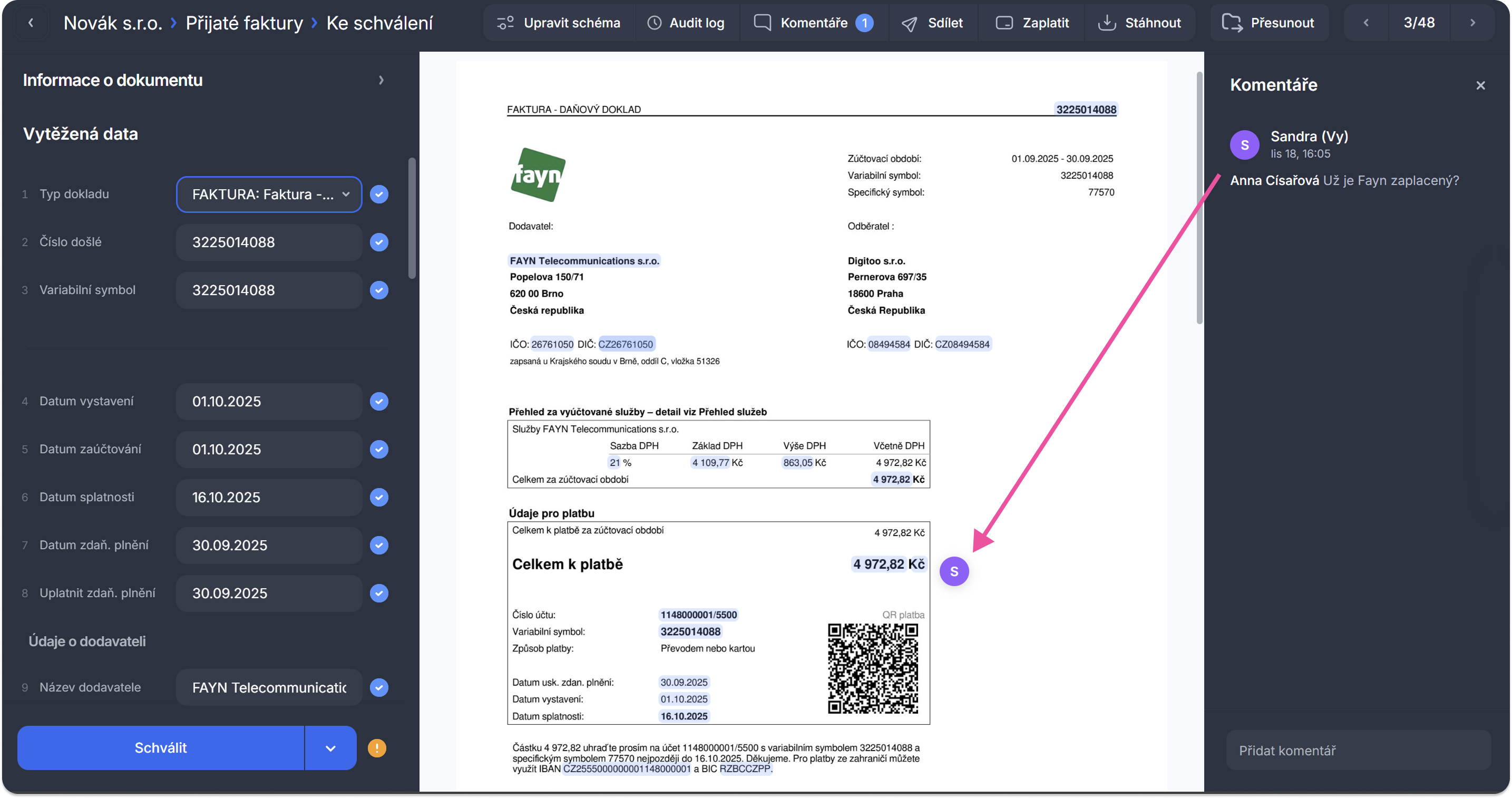Click the Přidat komentář input field
Image resolution: width=1512 pixels, height=798 pixels.
point(1357,751)
